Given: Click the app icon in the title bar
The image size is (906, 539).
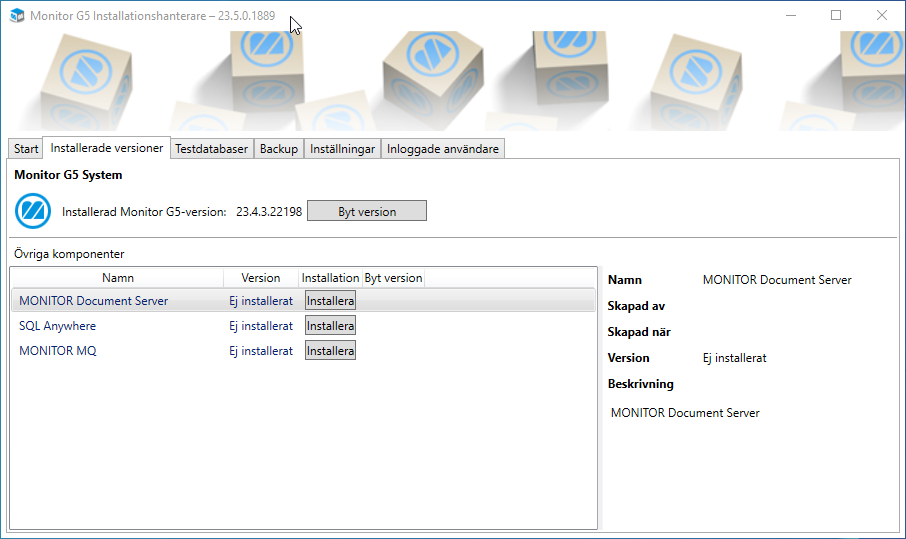Looking at the screenshot, I should coord(17,16).
